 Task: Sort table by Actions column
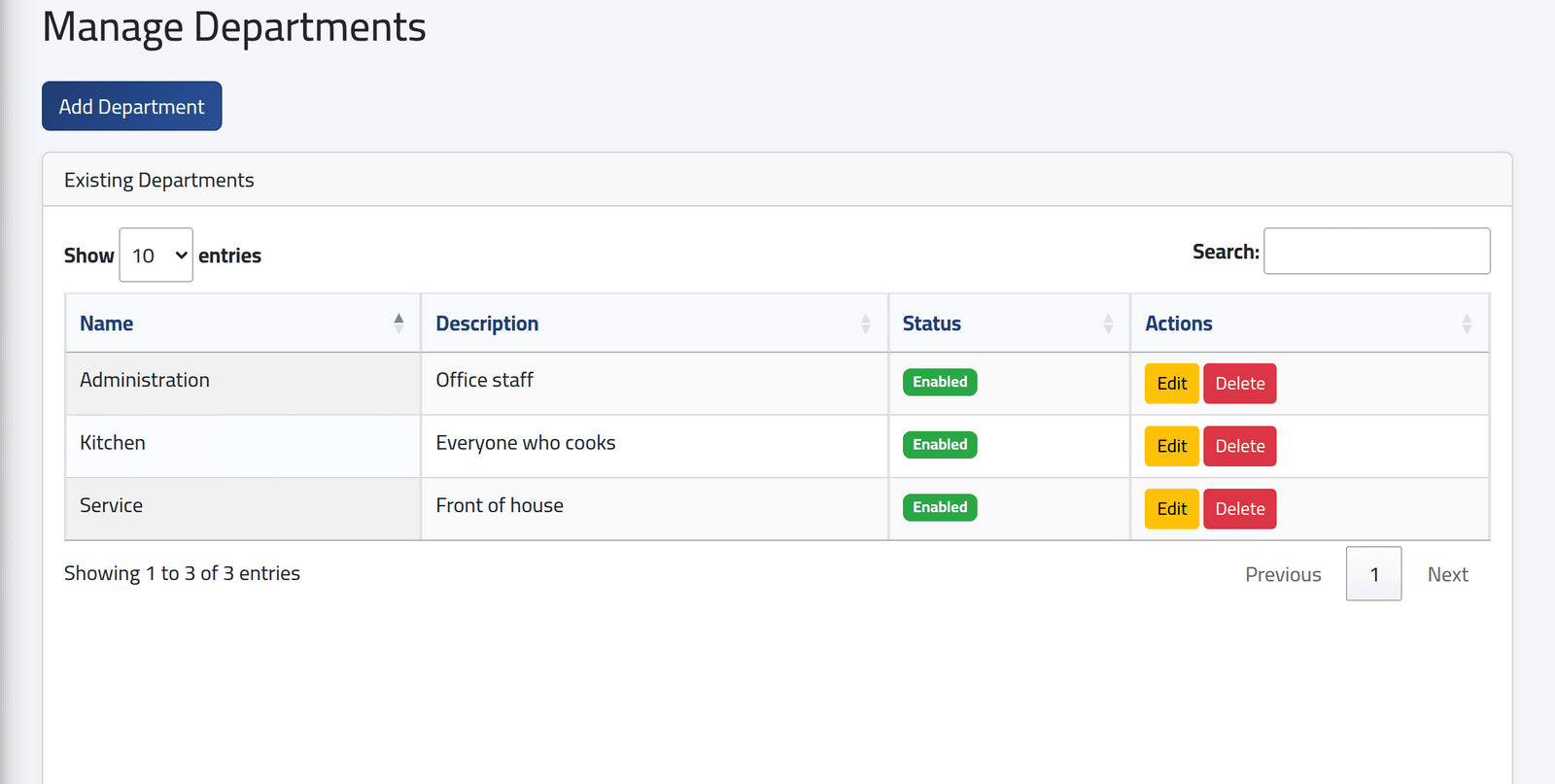tap(1309, 324)
